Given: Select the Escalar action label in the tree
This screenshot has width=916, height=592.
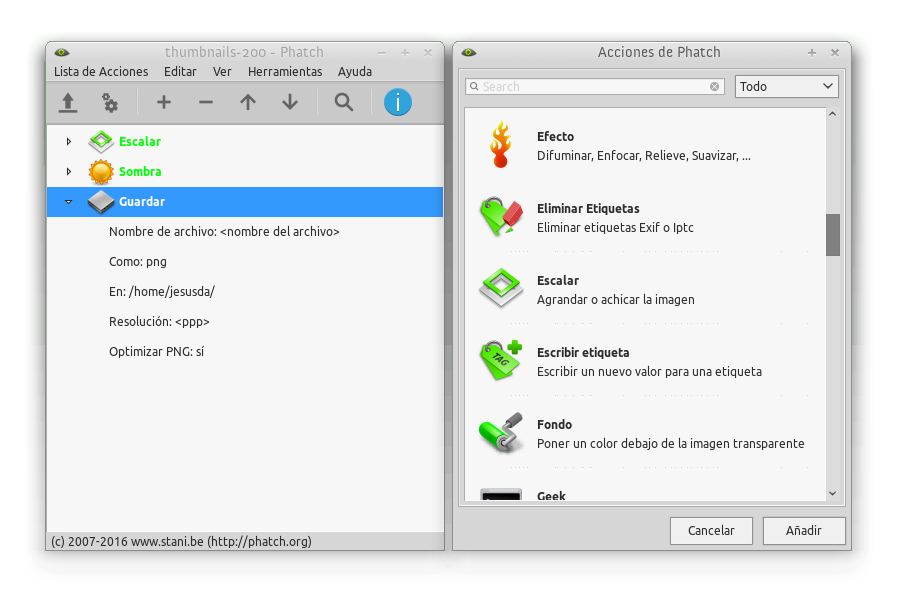Looking at the screenshot, I should coord(140,141).
